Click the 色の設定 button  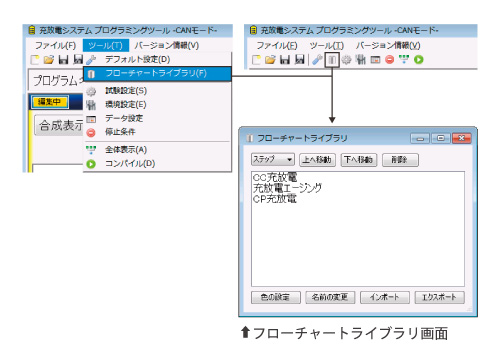276,297
